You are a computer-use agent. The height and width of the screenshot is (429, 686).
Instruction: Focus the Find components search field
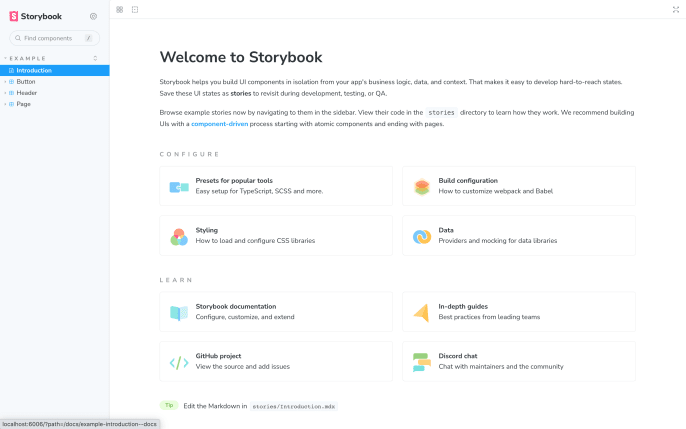(54, 38)
